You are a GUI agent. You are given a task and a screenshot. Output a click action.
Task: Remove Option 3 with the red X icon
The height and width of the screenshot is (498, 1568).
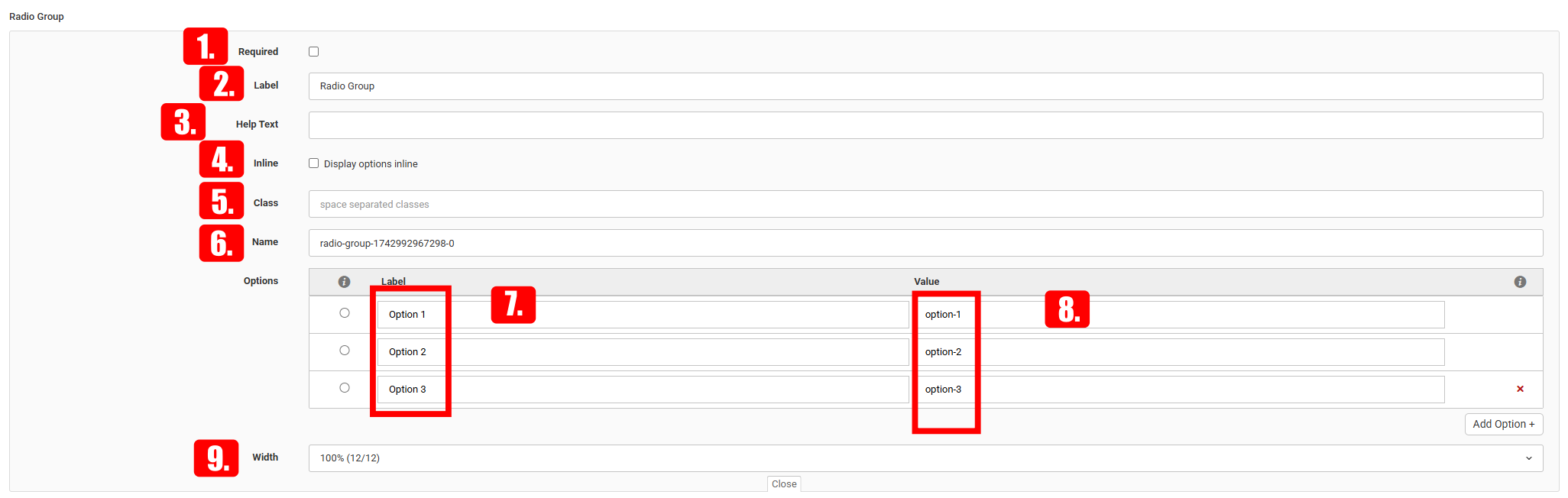pyautogui.click(x=1520, y=389)
